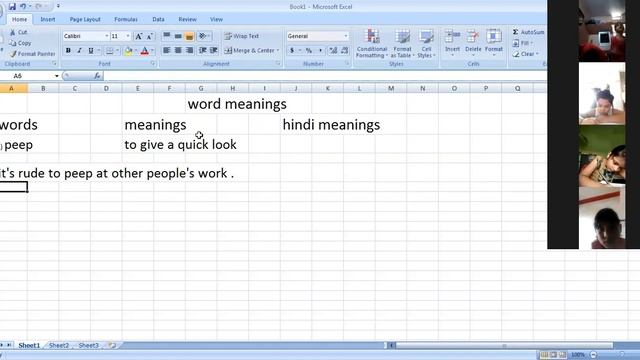640x360 pixels.
Task: Toggle Italic formatting
Action: click(79, 51)
